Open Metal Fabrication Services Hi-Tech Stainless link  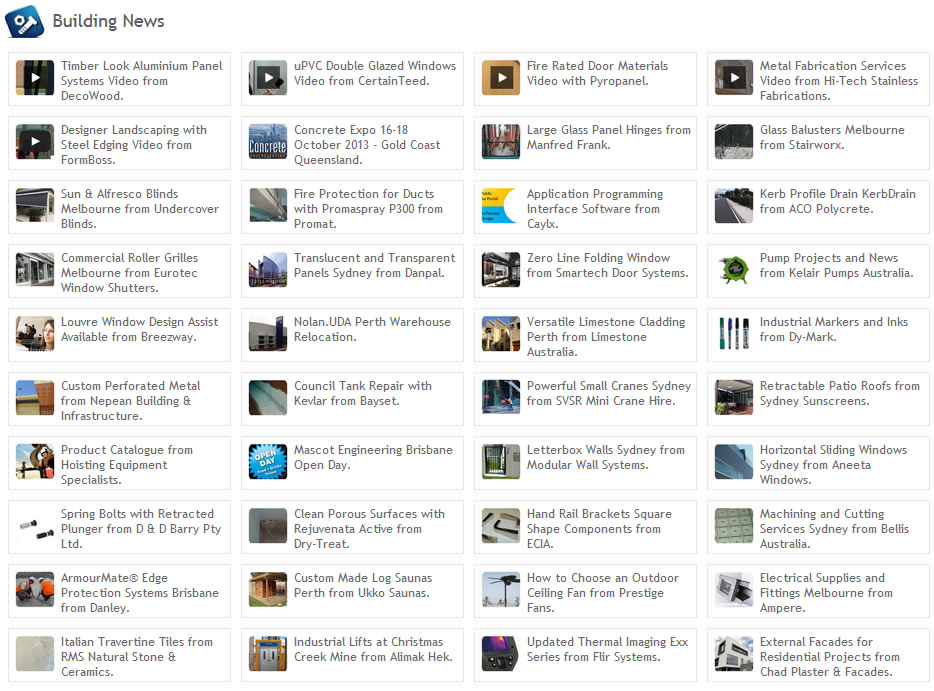click(839, 81)
